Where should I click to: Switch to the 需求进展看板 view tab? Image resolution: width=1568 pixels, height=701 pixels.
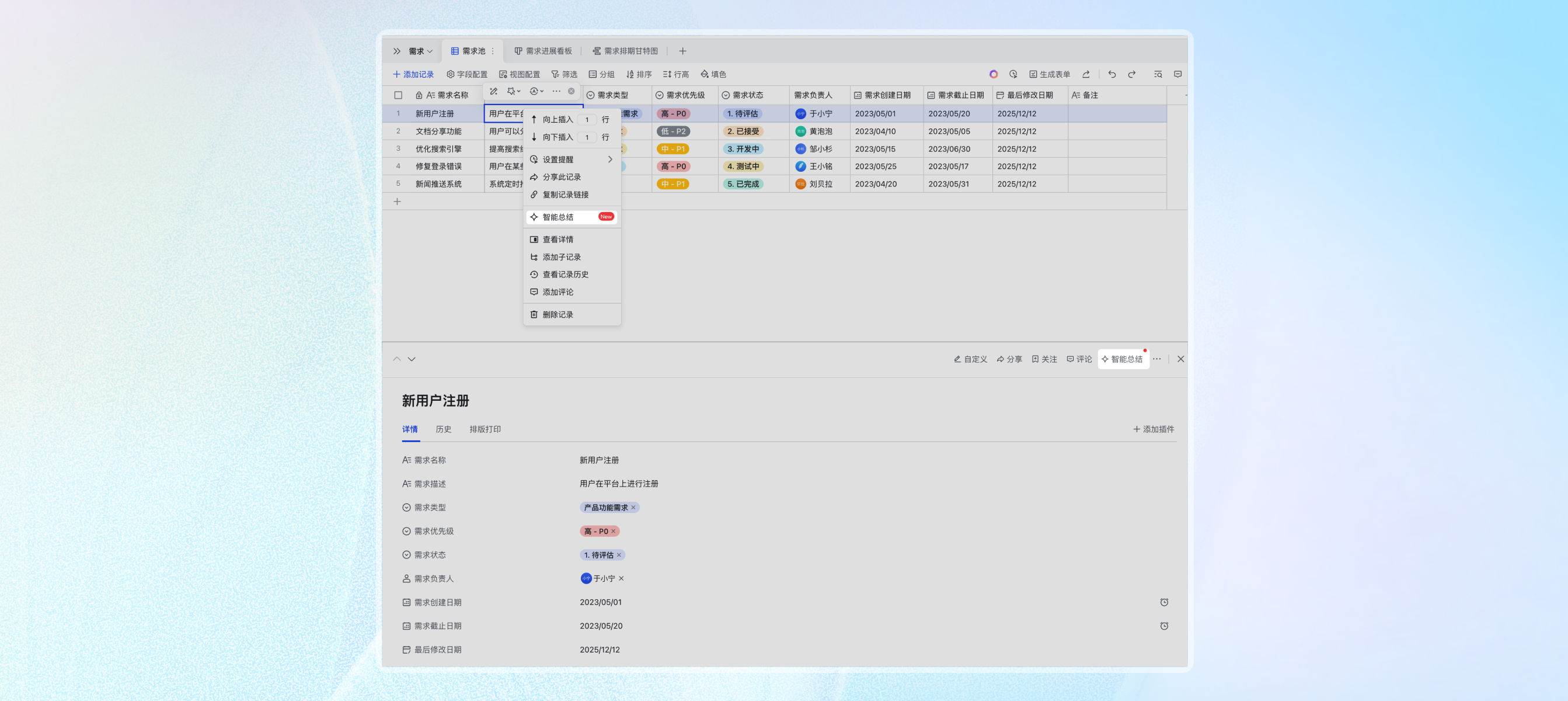pos(543,51)
